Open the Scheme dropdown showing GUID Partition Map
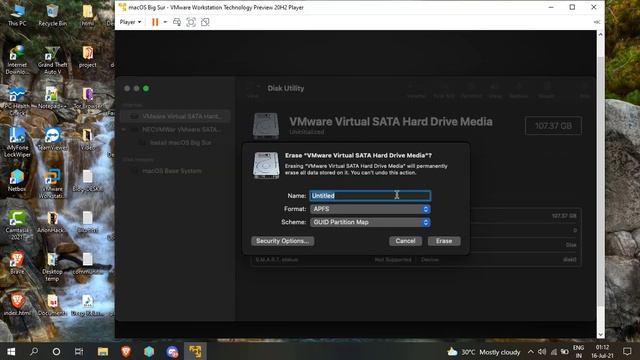The image size is (640, 360). 370,222
